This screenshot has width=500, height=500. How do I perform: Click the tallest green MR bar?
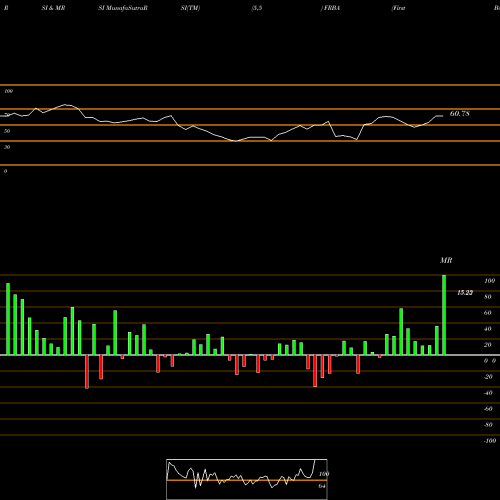click(444, 315)
